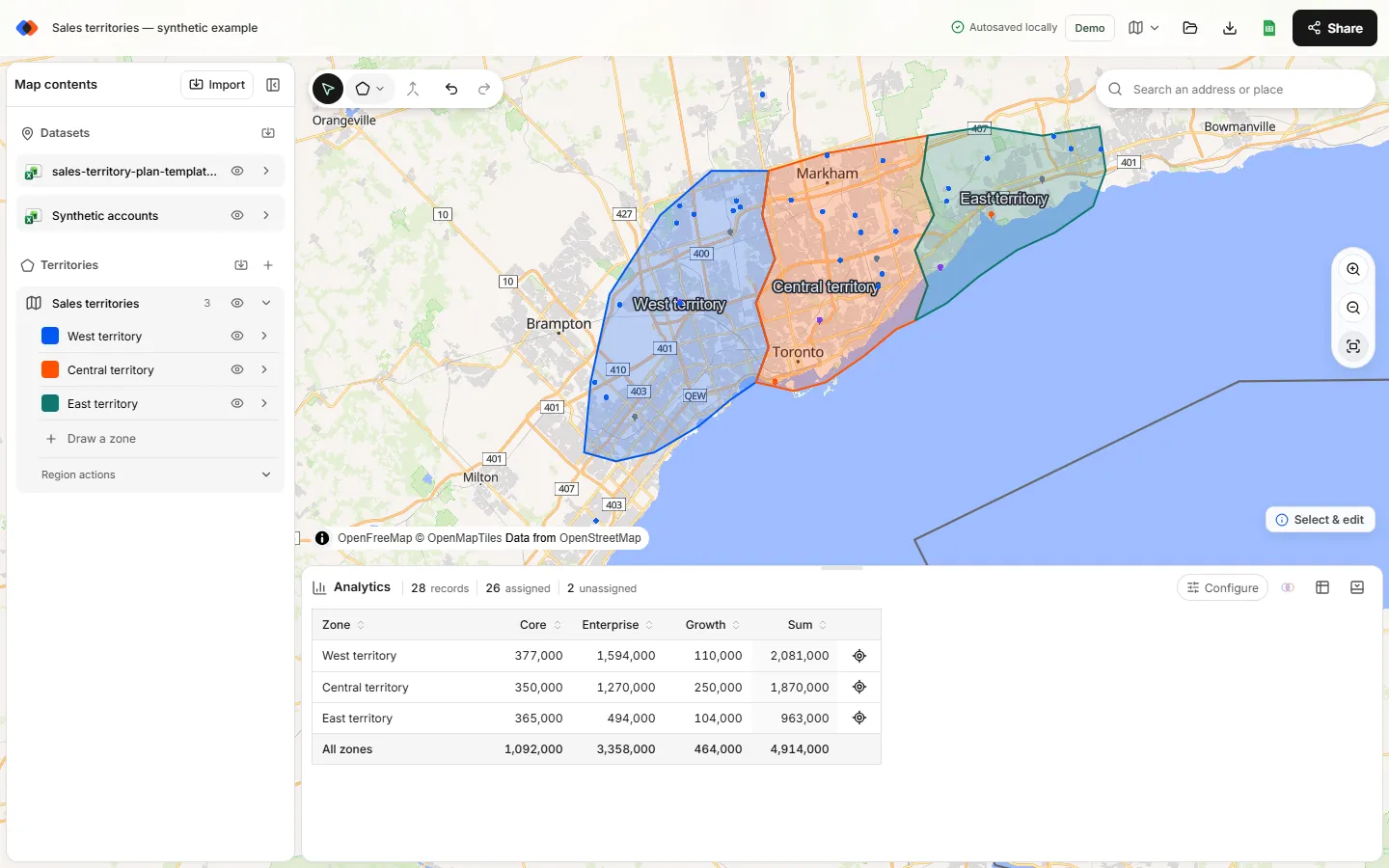Click the merge/split path tool icon
Viewport: 1389px width, 868px height.
click(413, 89)
